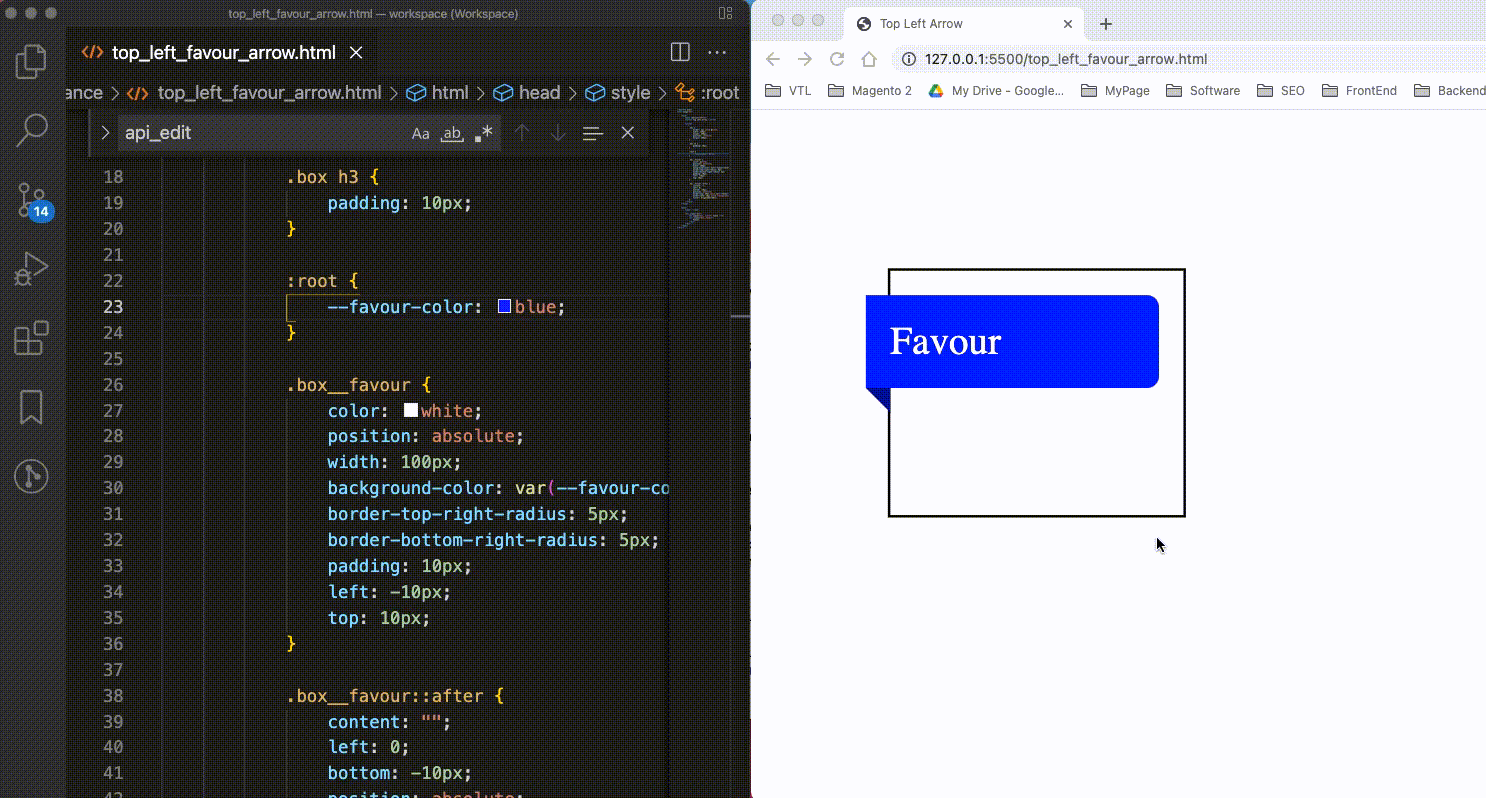The width and height of the screenshot is (1486, 798).
Task: View site information icon in address bar
Action: point(908,59)
